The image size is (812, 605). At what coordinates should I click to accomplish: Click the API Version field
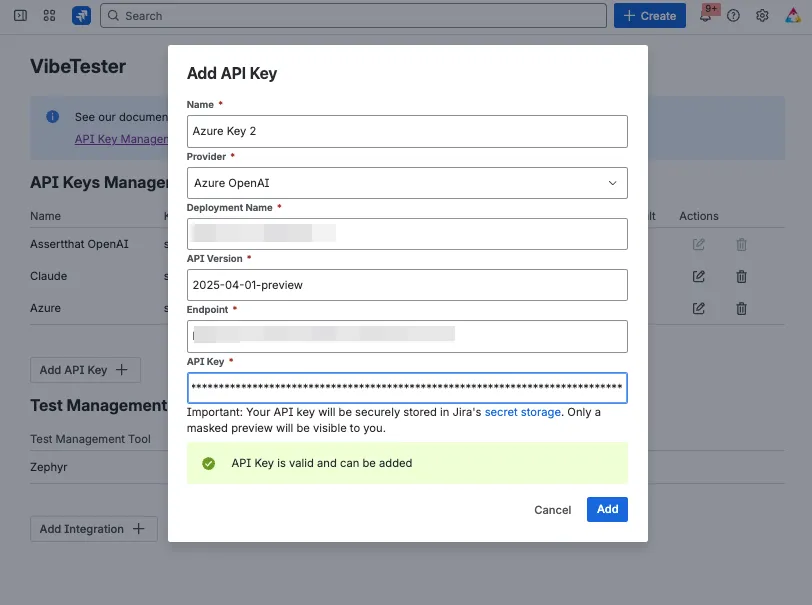point(407,285)
